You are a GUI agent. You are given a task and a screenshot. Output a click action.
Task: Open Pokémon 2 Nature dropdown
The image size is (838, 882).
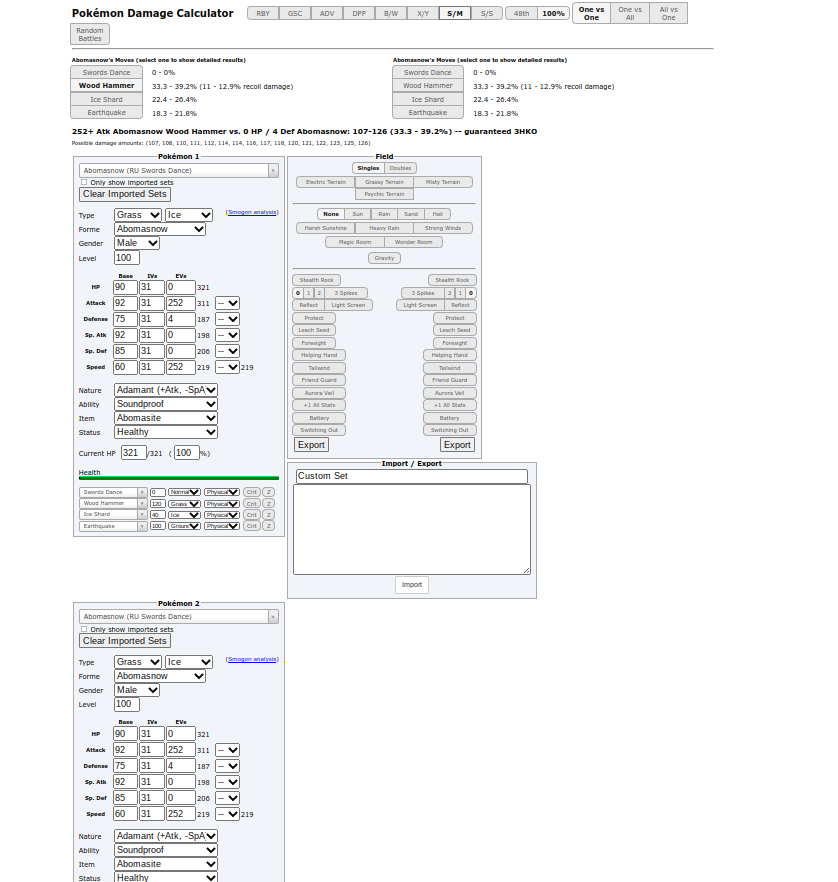coord(166,836)
